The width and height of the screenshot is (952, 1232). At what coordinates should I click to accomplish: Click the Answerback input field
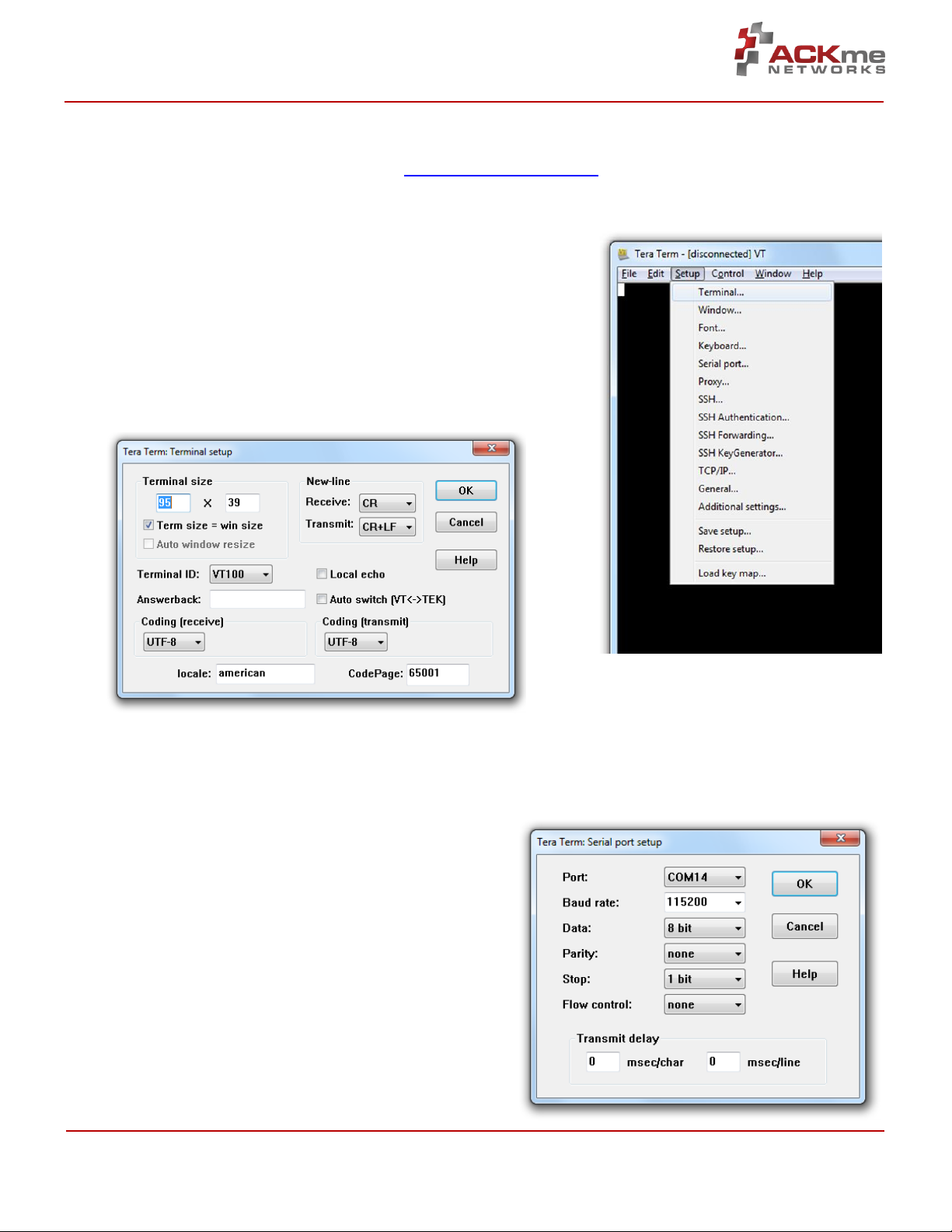257,599
